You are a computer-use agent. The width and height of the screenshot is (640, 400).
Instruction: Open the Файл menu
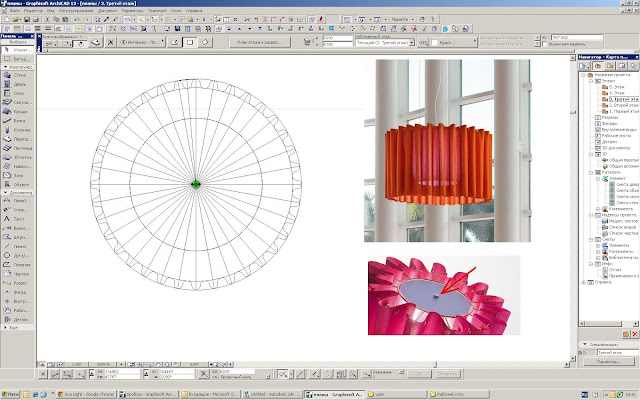(x=15, y=11)
